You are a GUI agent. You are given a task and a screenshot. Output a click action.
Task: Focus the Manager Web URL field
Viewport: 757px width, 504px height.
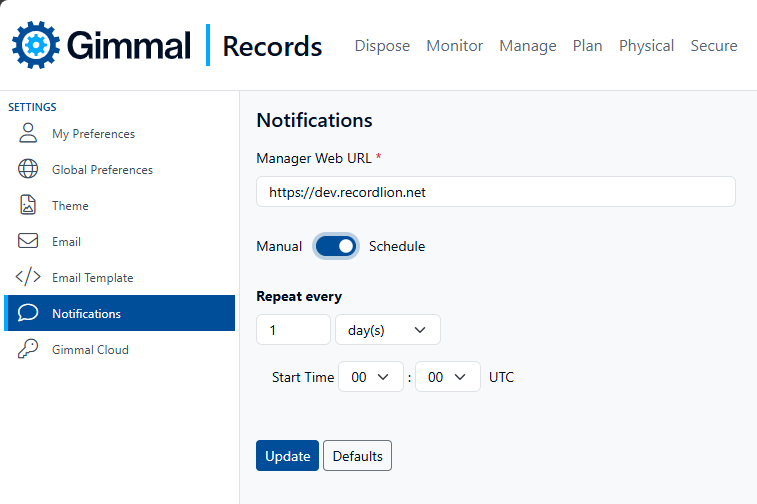click(x=495, y=192)
